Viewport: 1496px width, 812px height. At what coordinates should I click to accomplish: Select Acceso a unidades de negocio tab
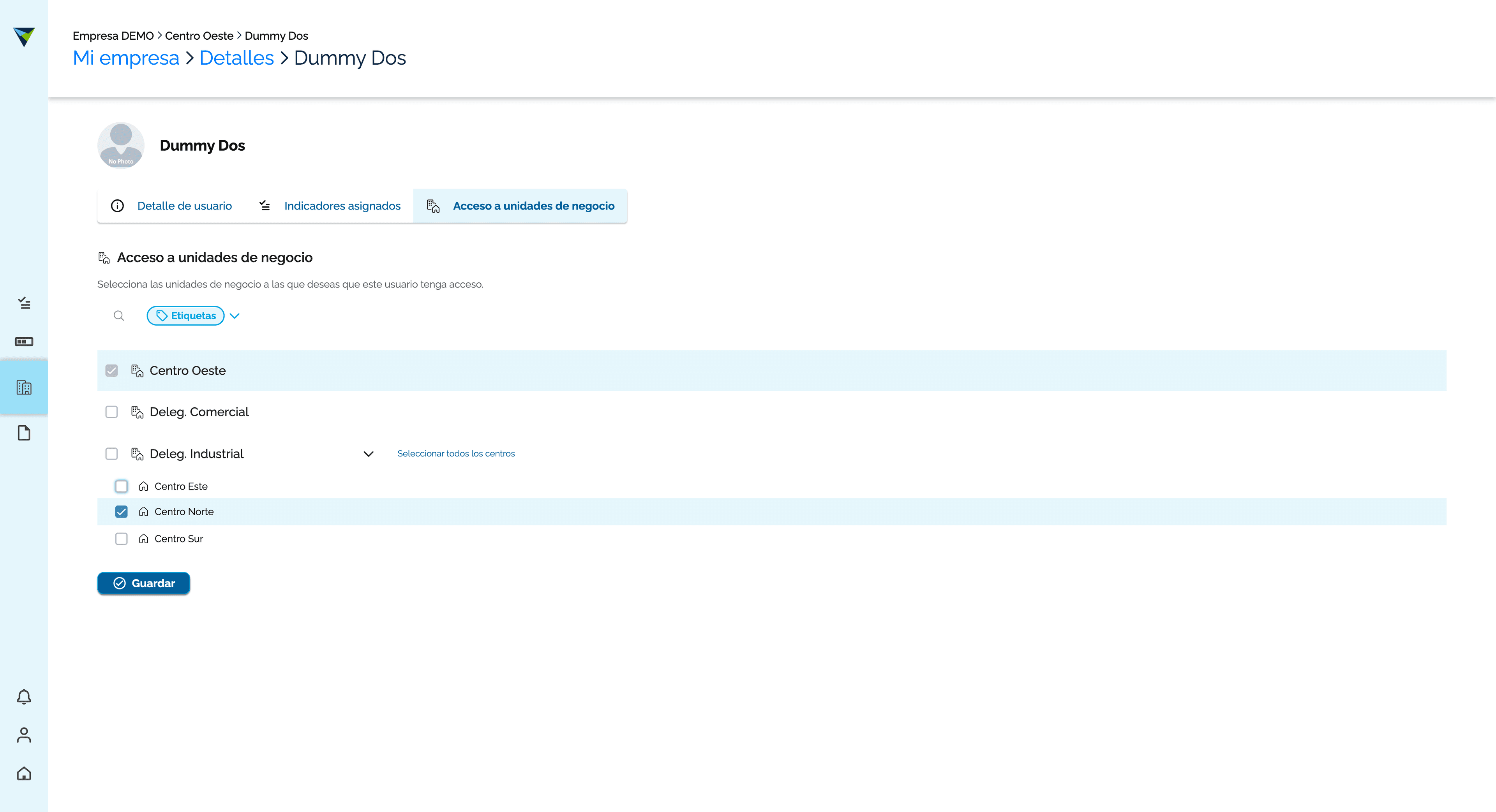[x=520, y=206]
